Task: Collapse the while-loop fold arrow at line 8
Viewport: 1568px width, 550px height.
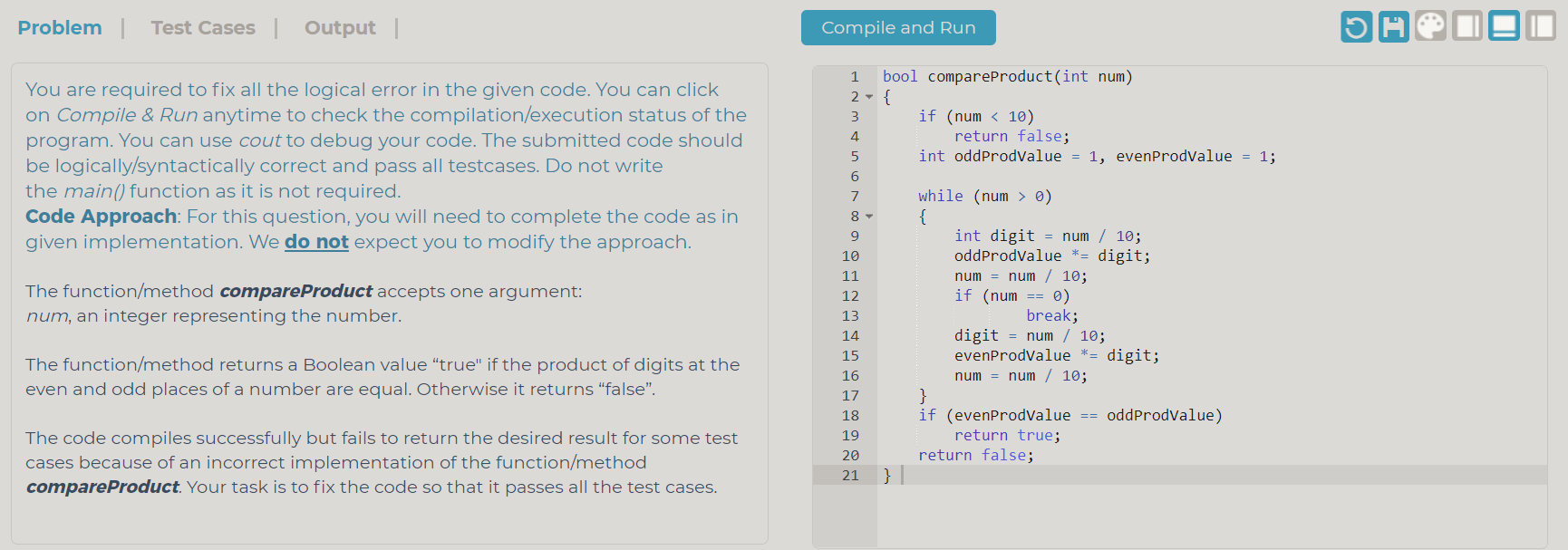Action: pos(869,217)
